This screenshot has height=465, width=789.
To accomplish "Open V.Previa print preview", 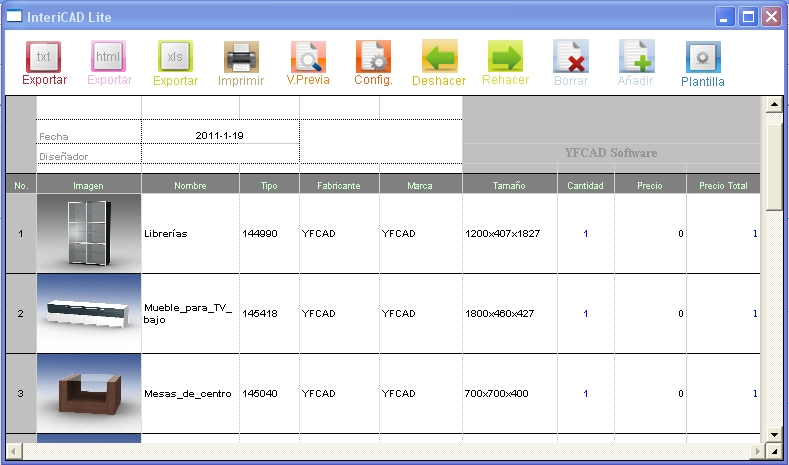I will (x=308, y=63).
